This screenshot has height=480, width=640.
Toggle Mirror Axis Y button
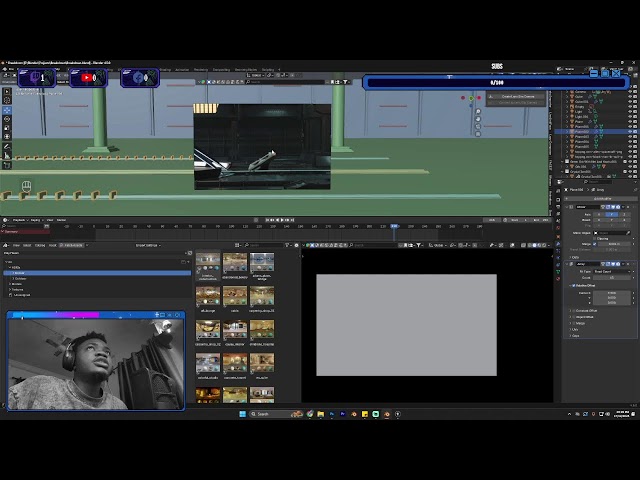[611, 214]
